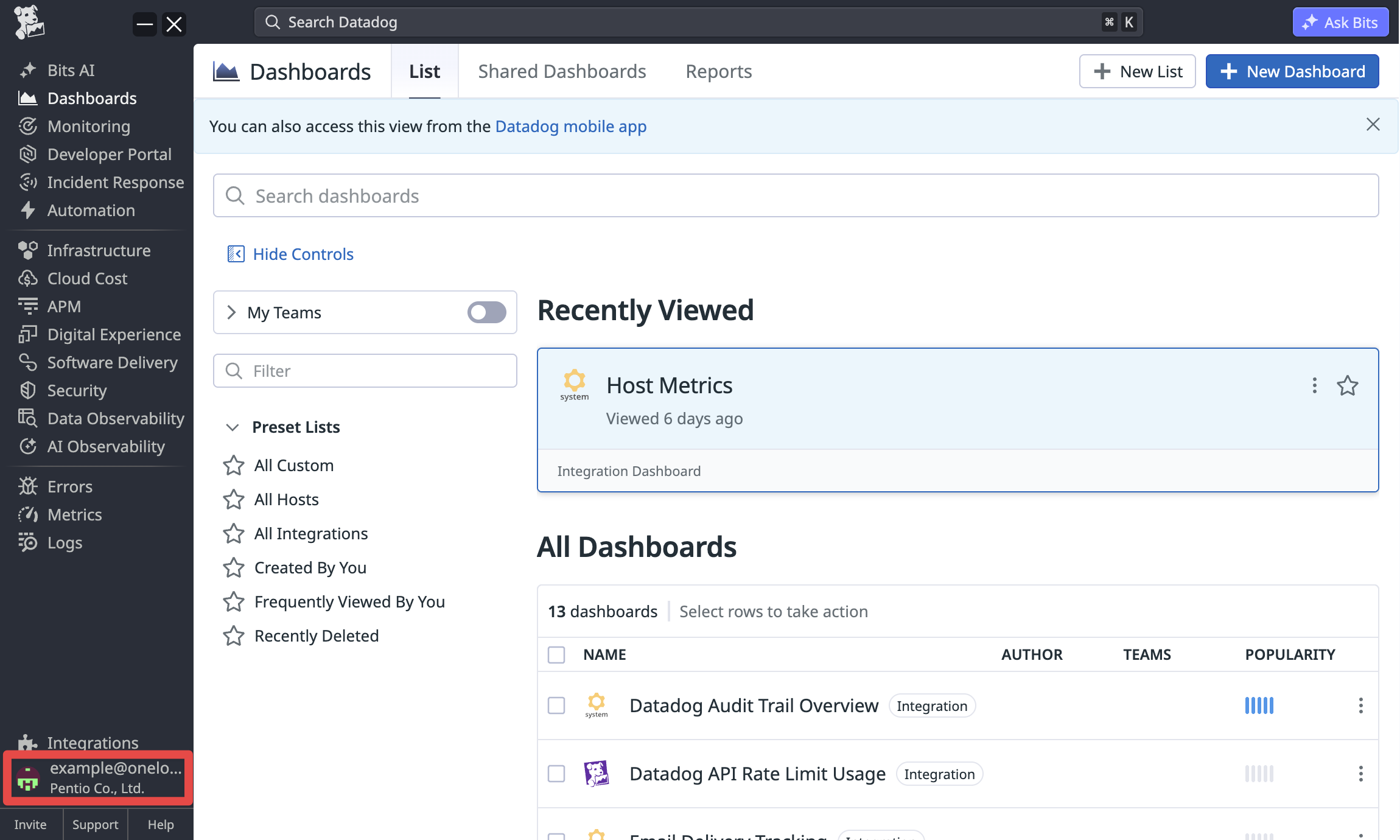Image resolution: width=1400 pixels, height=840 pixels.
Task: Focus the Search Datadog field
Action: (698, 23)
